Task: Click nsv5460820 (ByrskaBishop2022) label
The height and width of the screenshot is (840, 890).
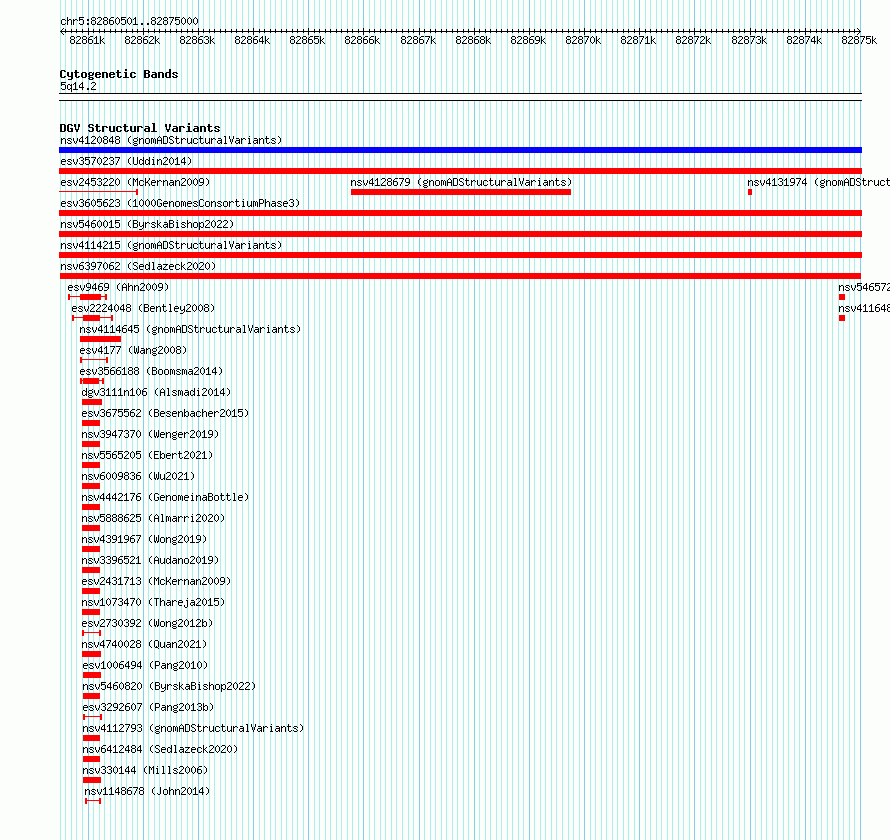Action: 169,686
